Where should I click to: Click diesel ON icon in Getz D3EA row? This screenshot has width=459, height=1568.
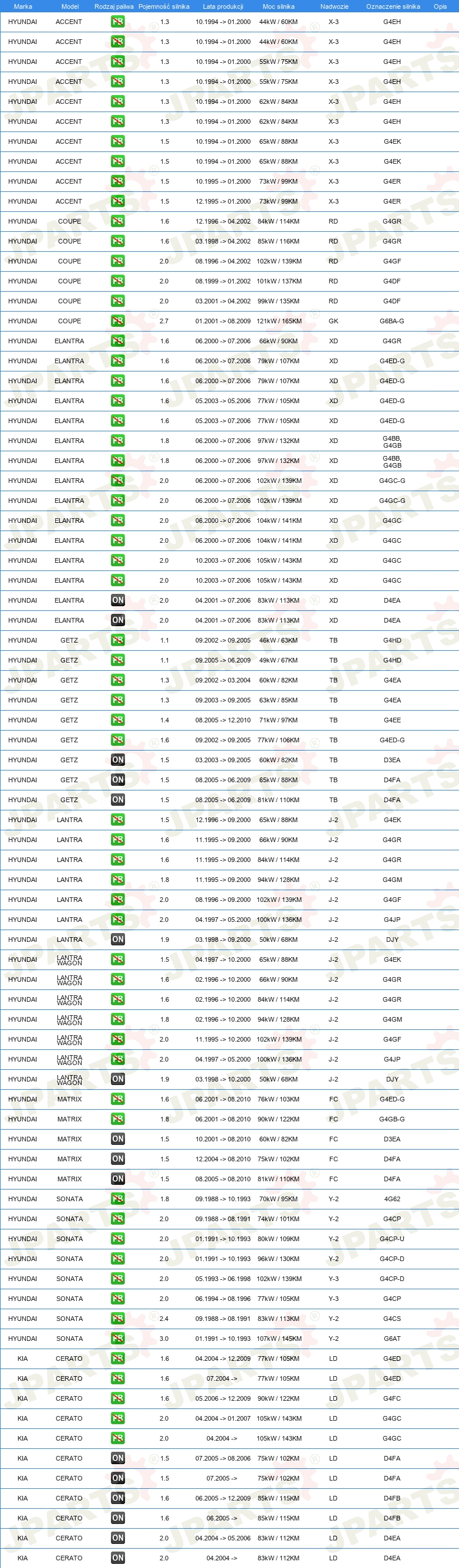coord(117,760)
